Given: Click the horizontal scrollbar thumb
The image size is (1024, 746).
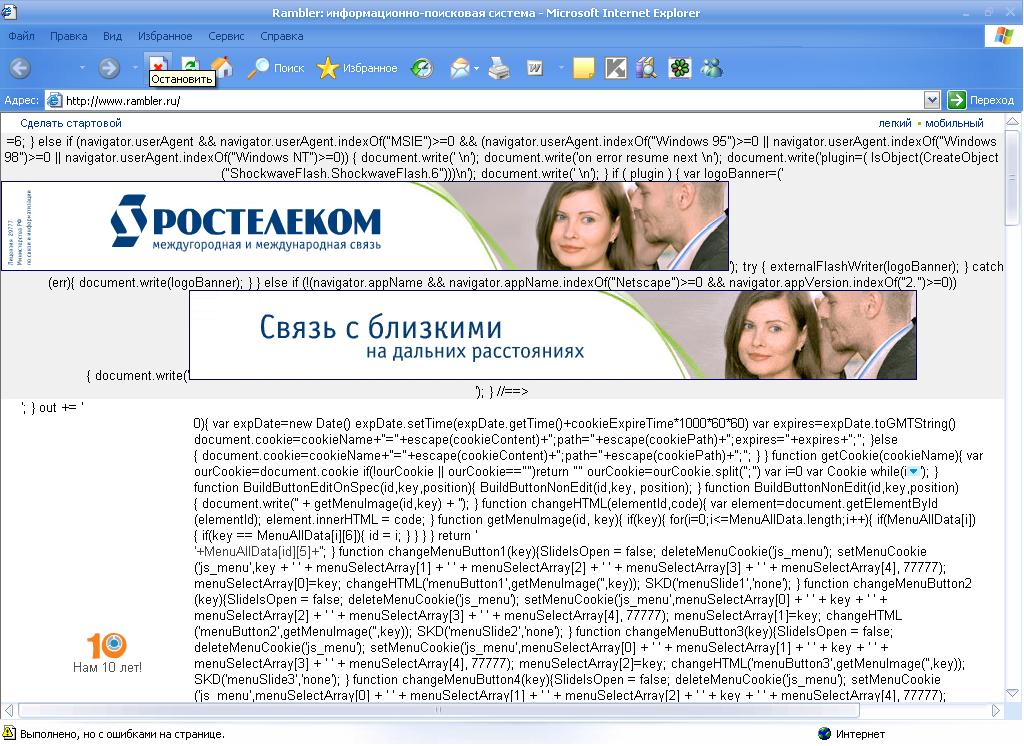Looking at the screenshot, I should (x=439, y=710).
